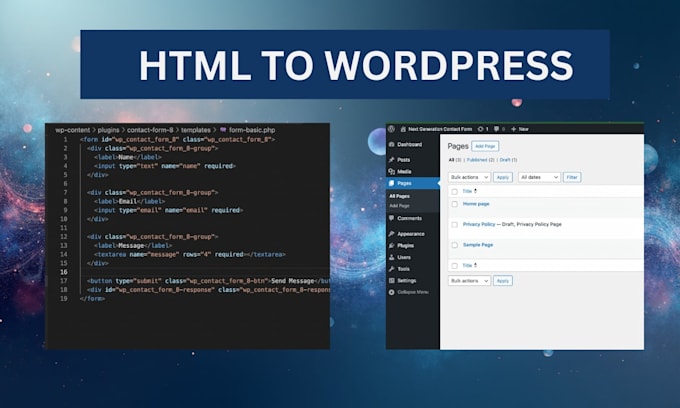Click the Comments bubble icon in sidebar
680x408 pixels.
pyautogui.click(x=392, y=218)
